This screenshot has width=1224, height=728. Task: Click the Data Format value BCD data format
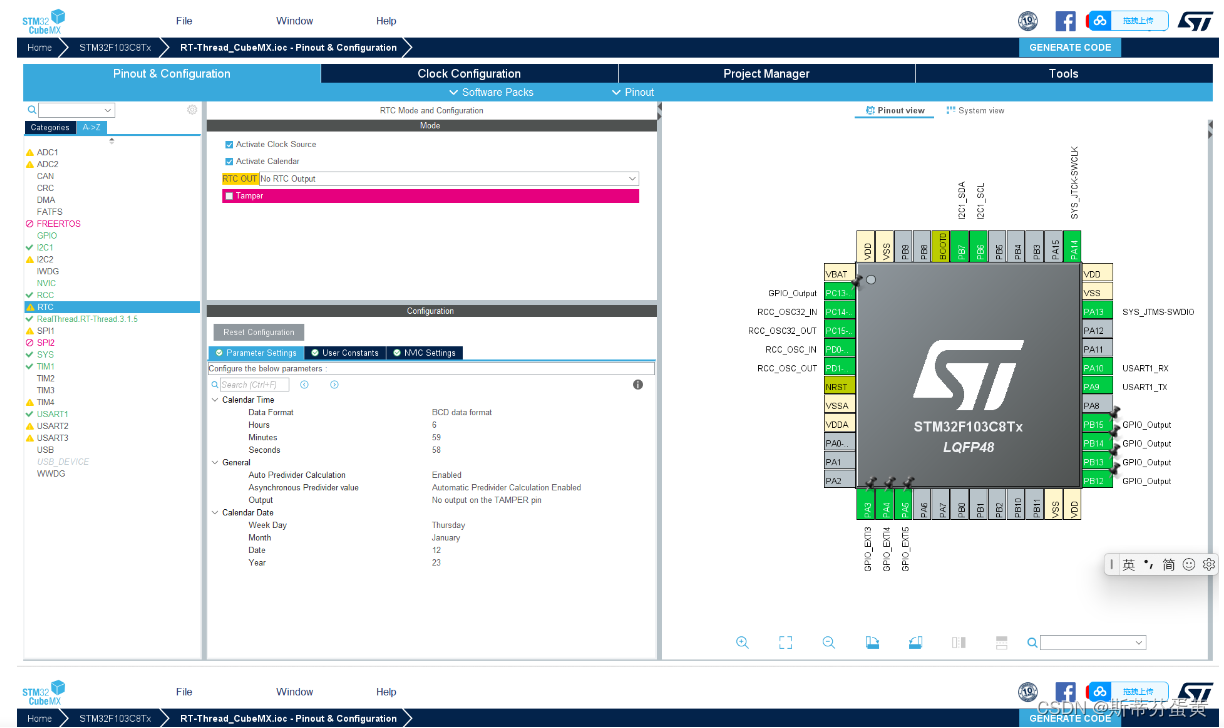coord(462,412)
